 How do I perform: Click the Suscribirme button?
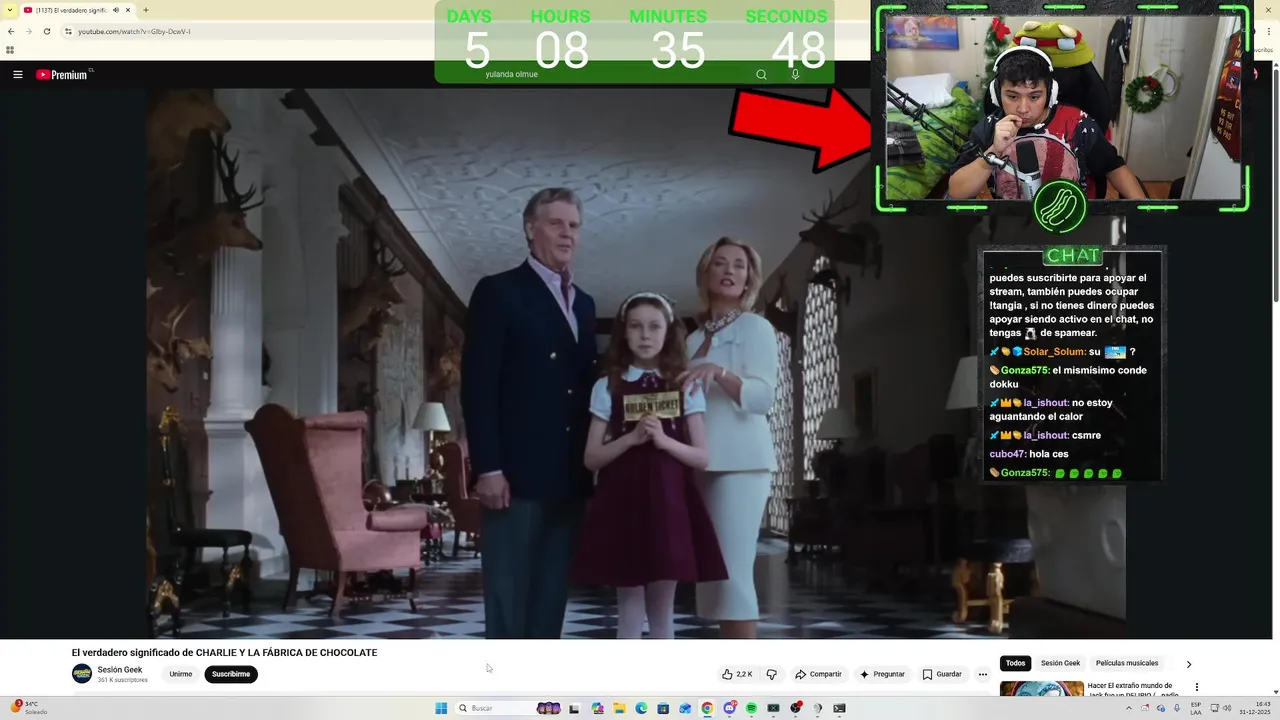[231, 674]
